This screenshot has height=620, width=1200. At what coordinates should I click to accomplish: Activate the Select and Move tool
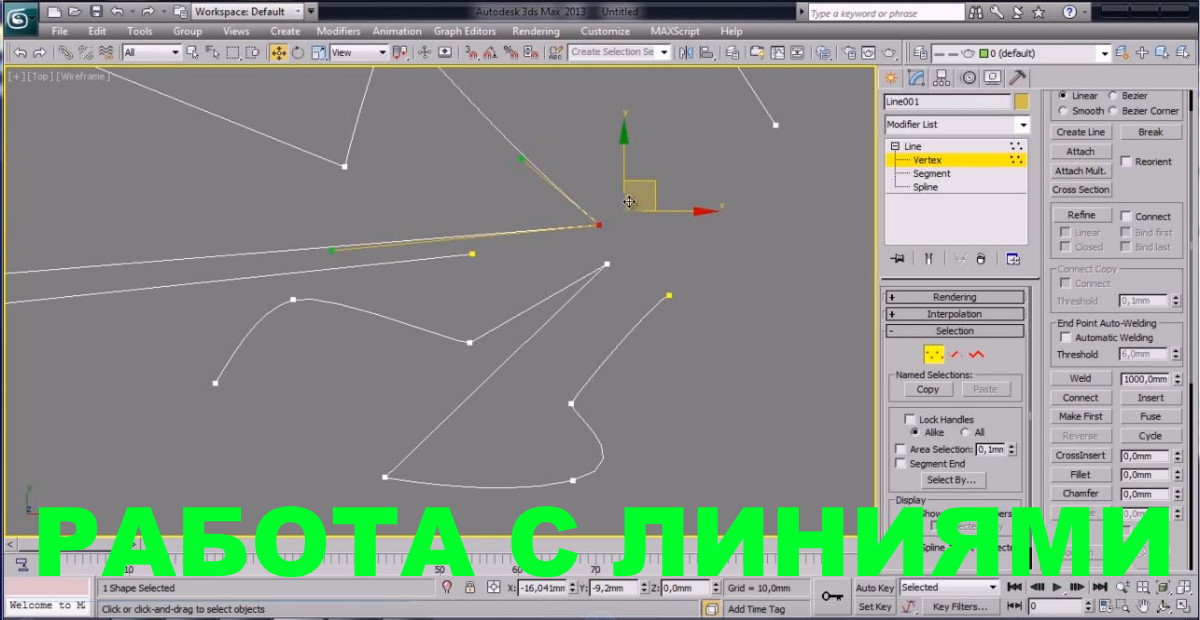[x=278, y=52]
